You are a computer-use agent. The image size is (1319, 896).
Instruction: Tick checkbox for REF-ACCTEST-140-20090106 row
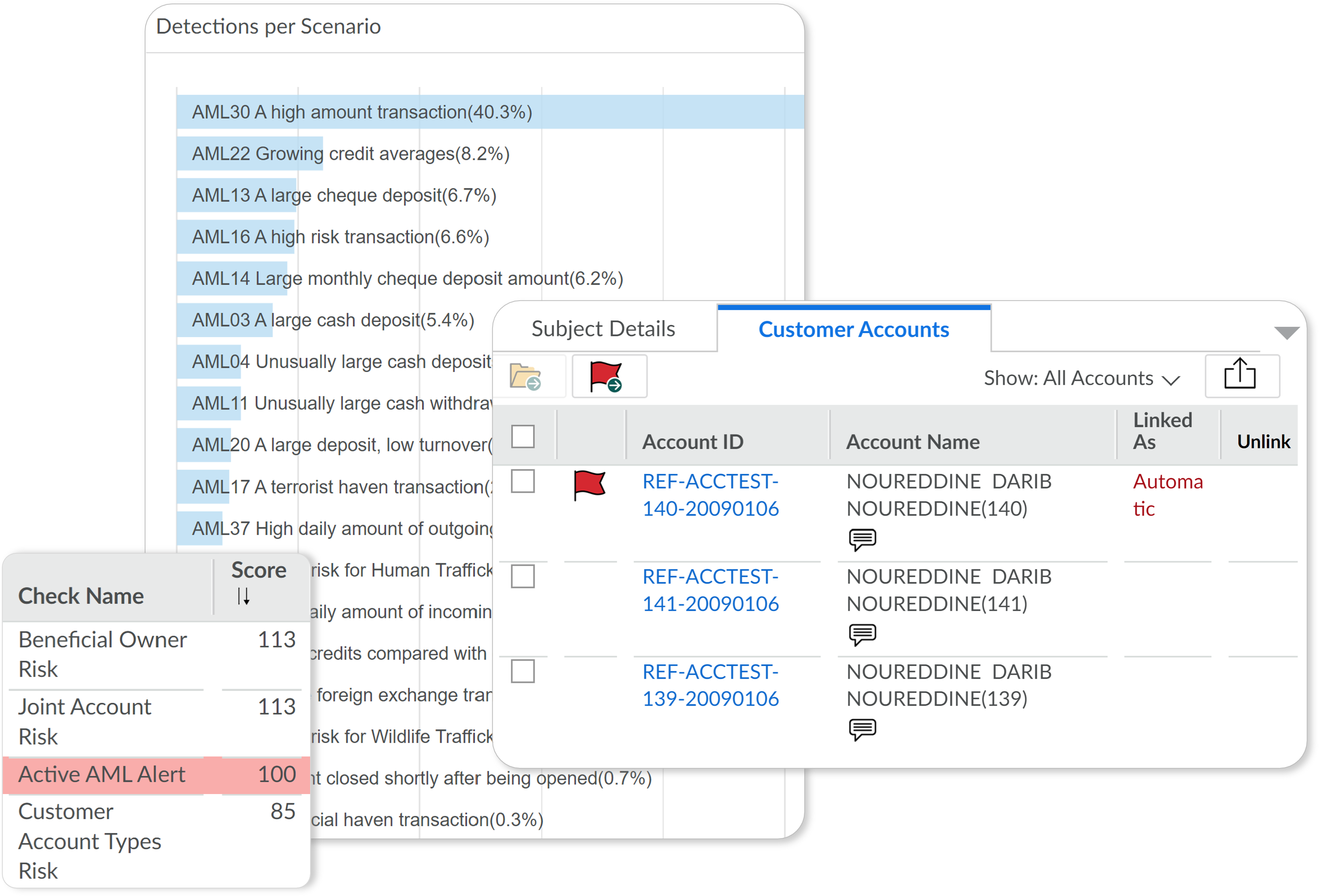pyautogui.click(x=523, y=482)
